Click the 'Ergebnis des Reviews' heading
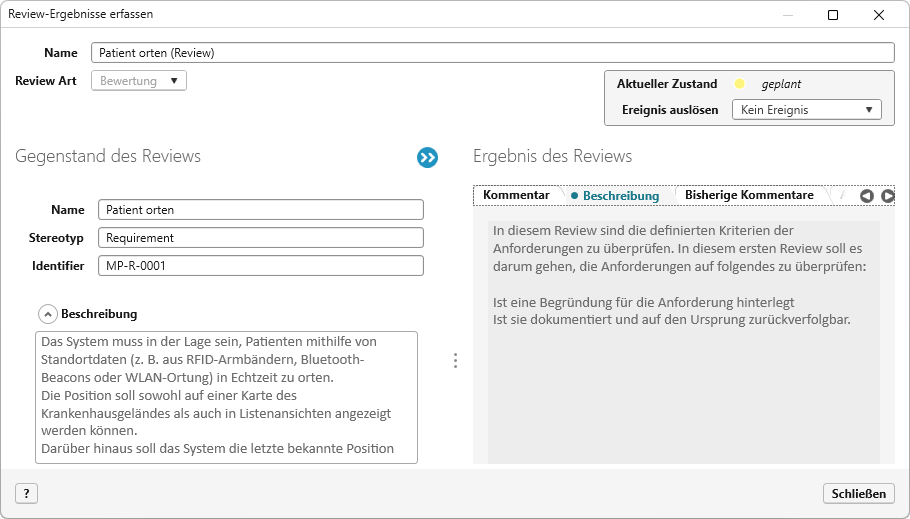 coord(552,156)
